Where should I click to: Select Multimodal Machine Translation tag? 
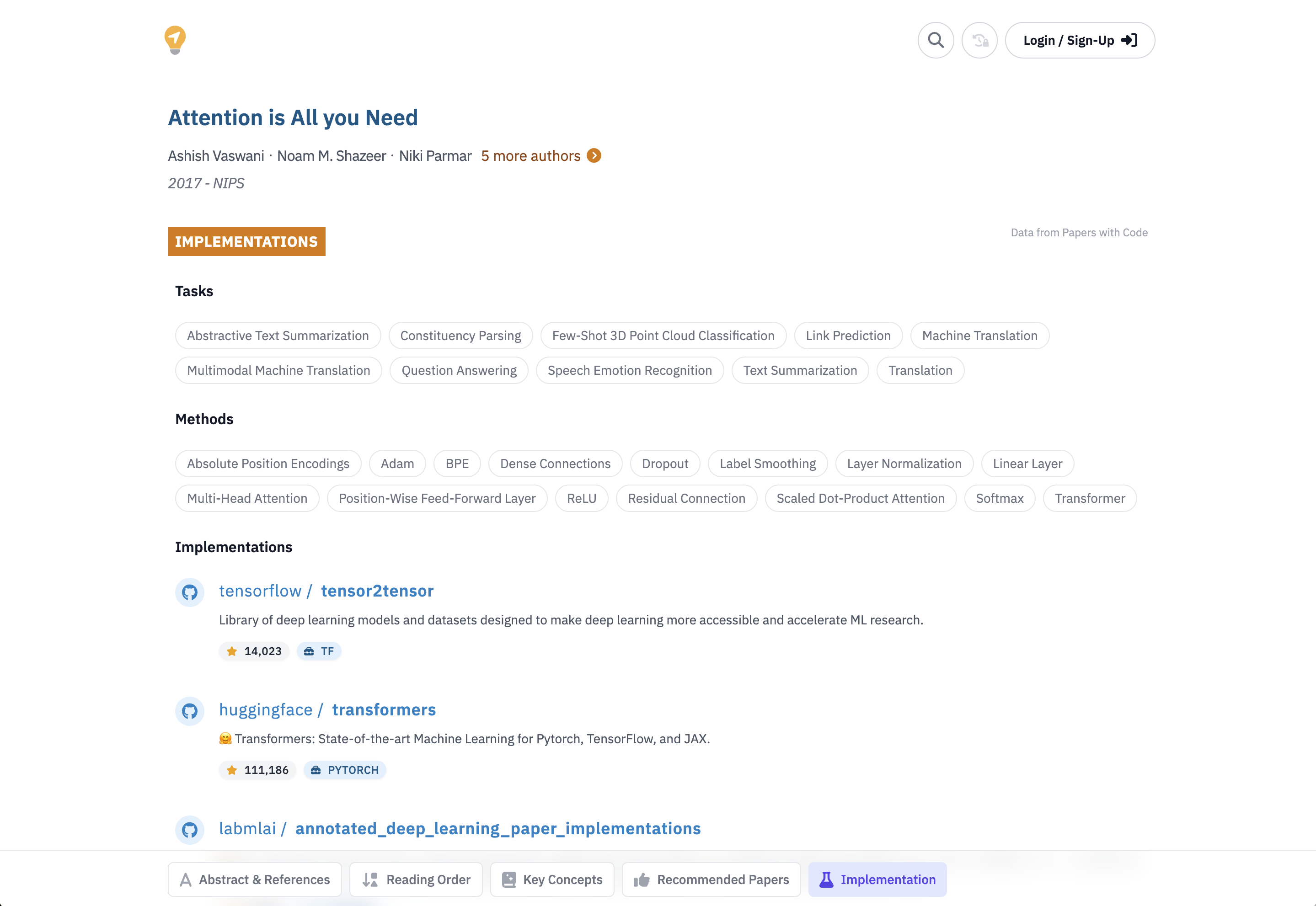coord(279,370)
